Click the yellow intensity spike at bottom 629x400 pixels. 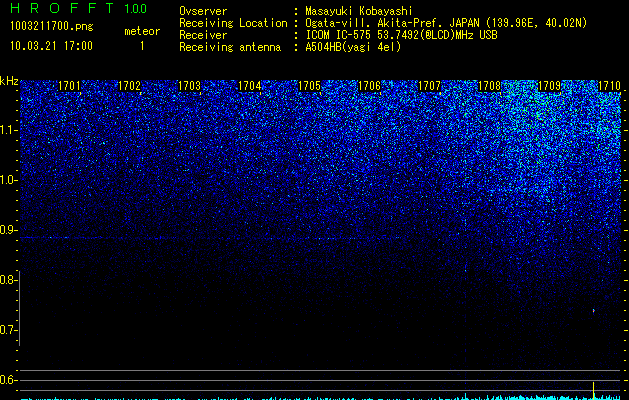593,390
